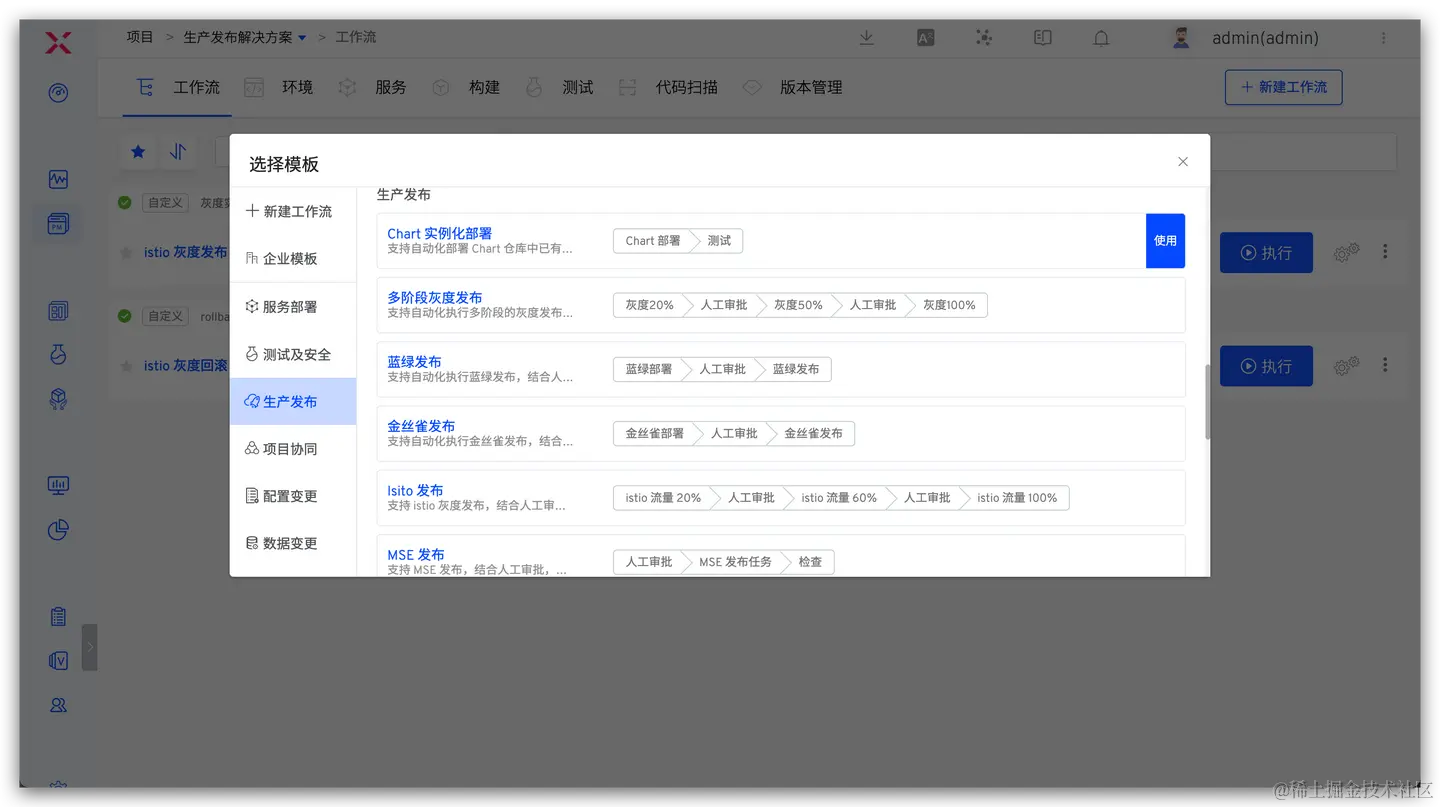Viewport: 1440px width, 807px height.
Task: Click the dialog's vertical scrollbar
Action: tap(1207, 402)
